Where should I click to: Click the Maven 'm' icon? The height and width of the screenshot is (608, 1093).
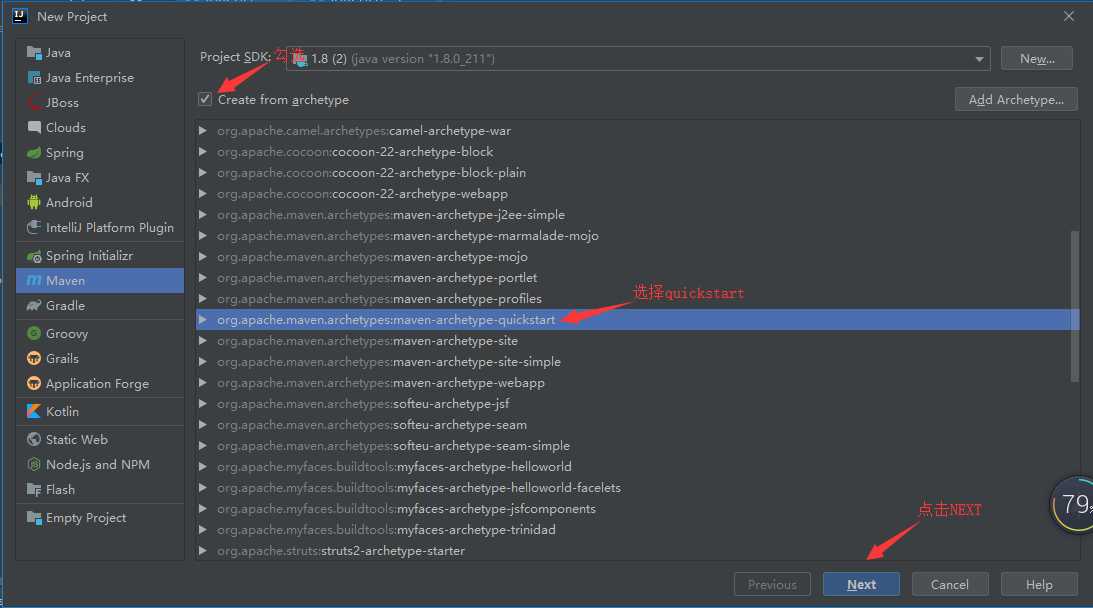point(33,281)
